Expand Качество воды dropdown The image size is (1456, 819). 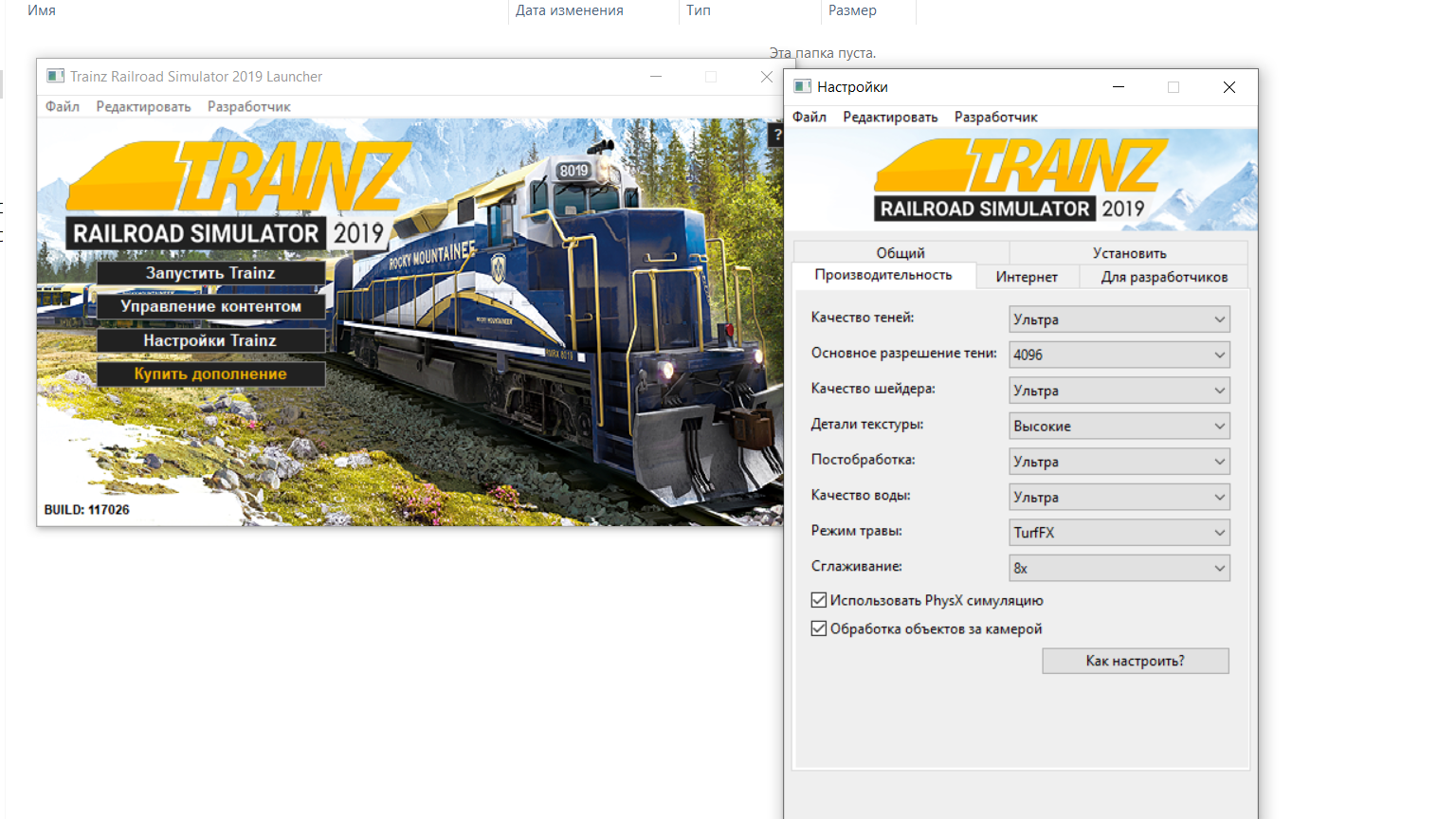point(1119,497)
